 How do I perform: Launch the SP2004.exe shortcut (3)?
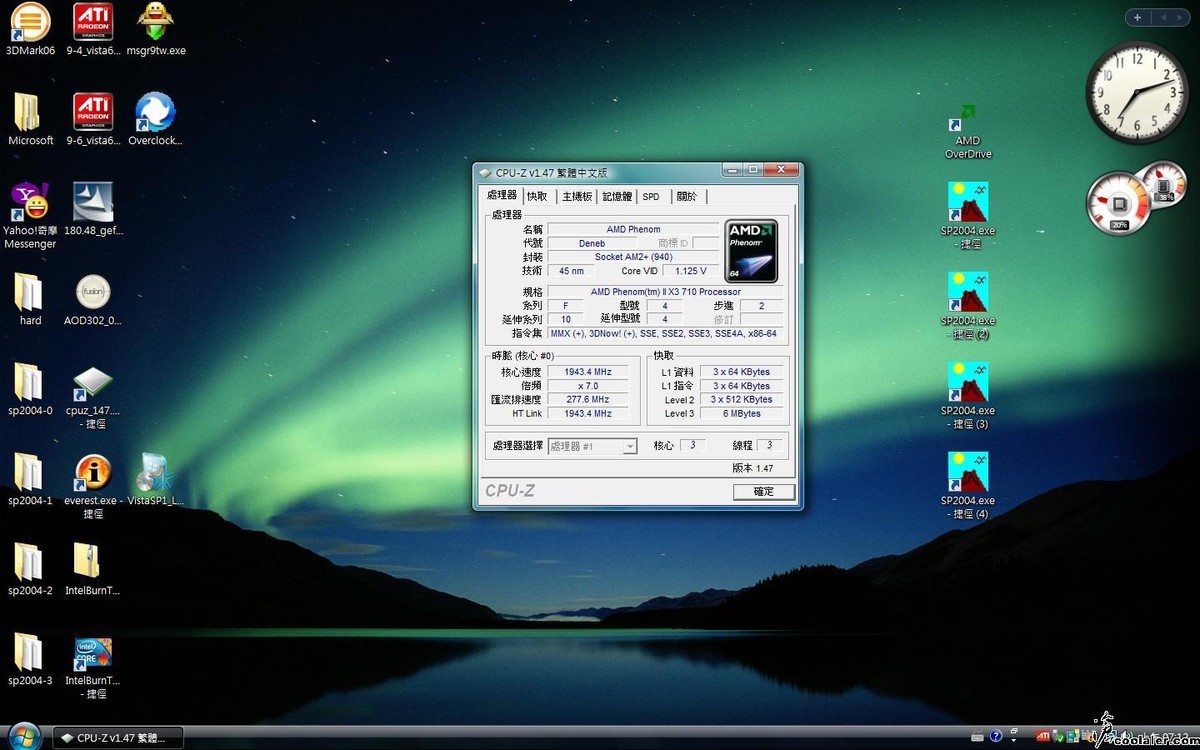[967, 394]
